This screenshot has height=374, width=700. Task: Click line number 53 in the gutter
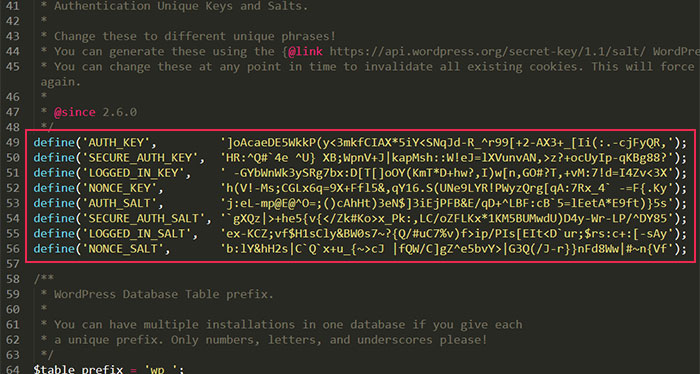click(13, 203)
